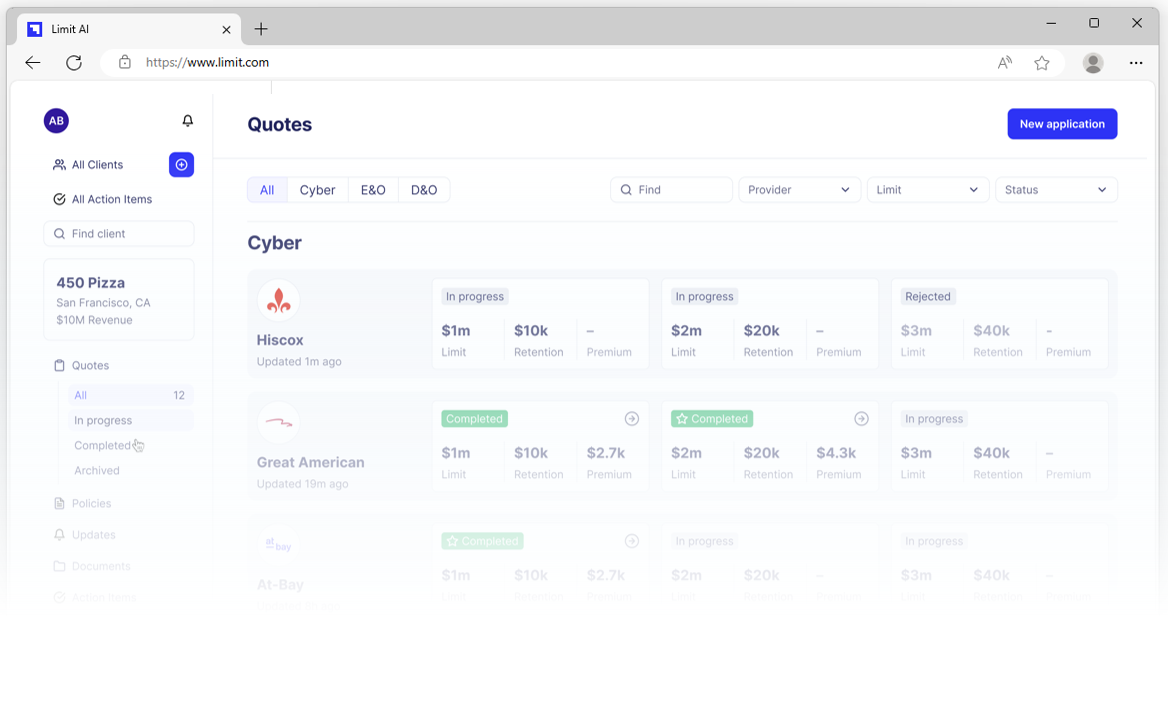
Task: Open browser profile icon
Action: click(1094, 63)
